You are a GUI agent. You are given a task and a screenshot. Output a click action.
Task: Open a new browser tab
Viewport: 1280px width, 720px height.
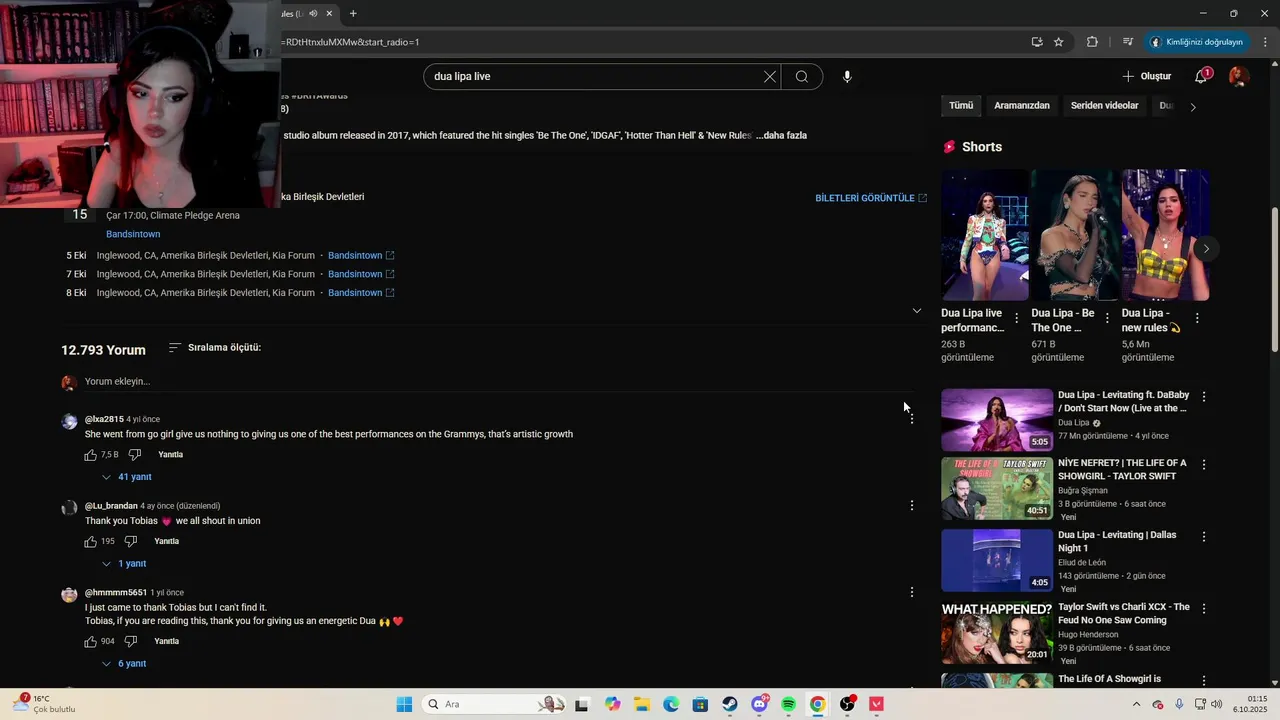[x=353, y=13]
